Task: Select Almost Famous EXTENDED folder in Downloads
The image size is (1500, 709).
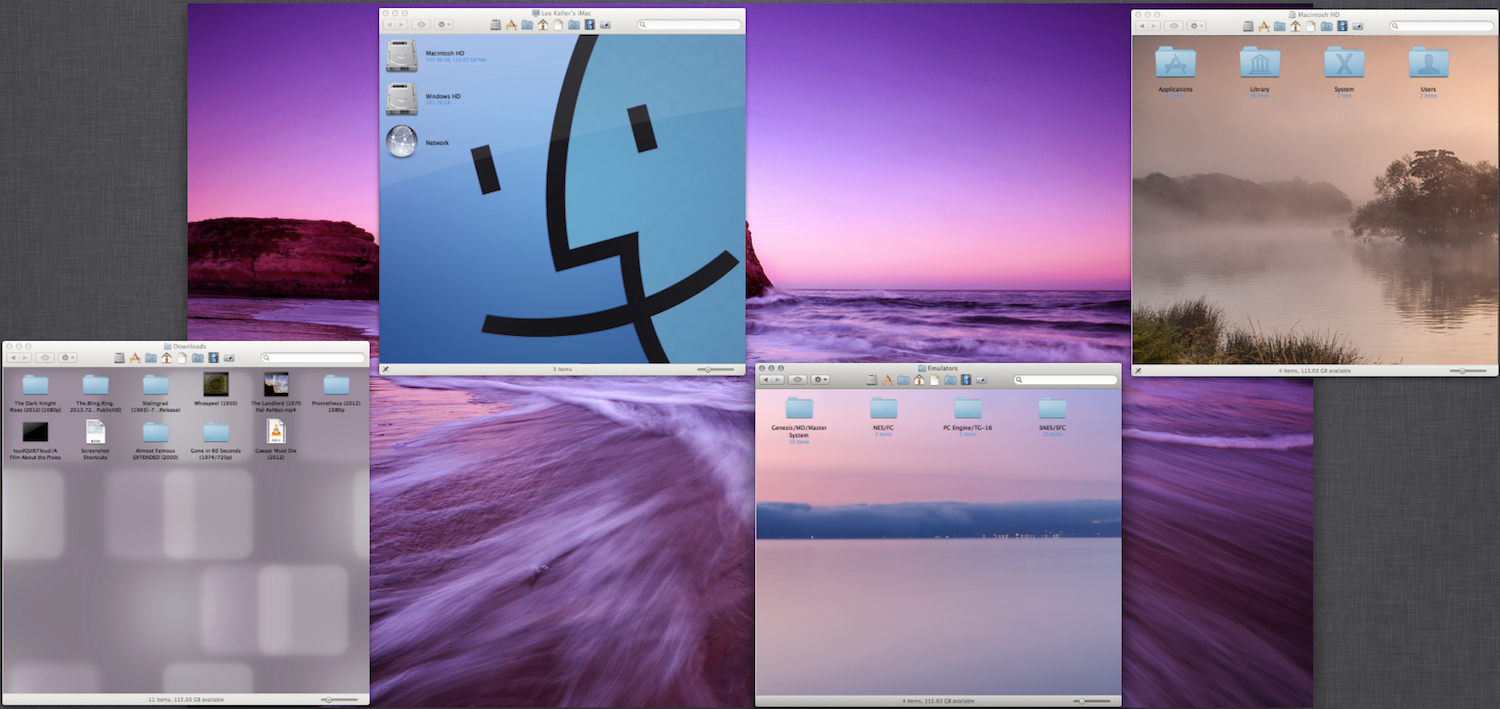Action: pos(156,432)
